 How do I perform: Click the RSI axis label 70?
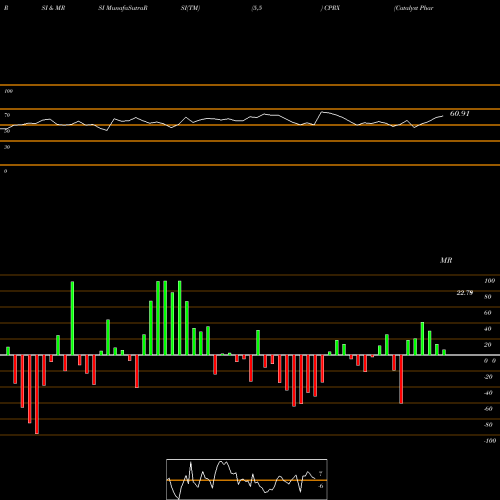(x=7, y=115)
